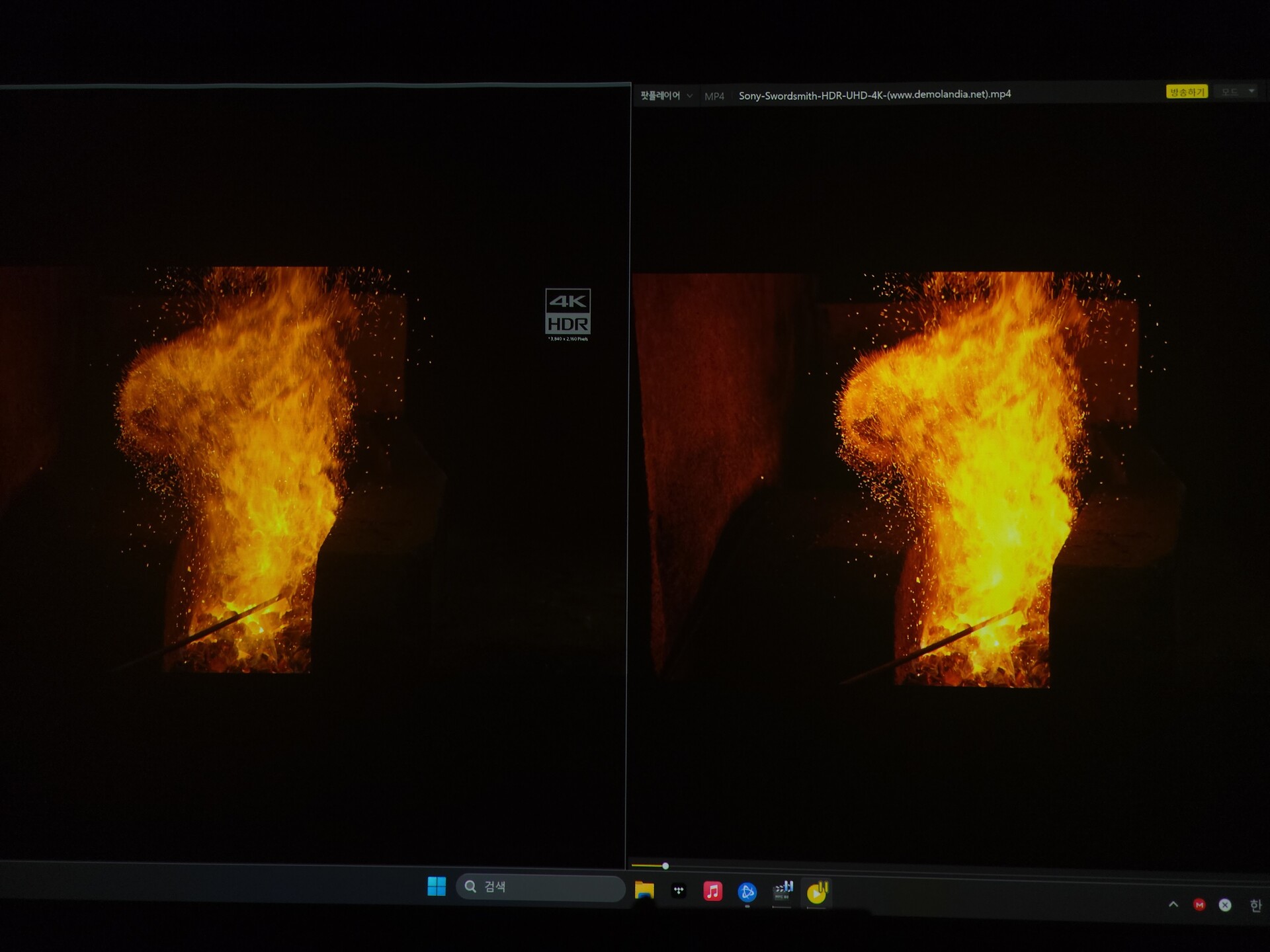Show hidden system tray icons
1270x952 pixels.
pos(1173,904)
